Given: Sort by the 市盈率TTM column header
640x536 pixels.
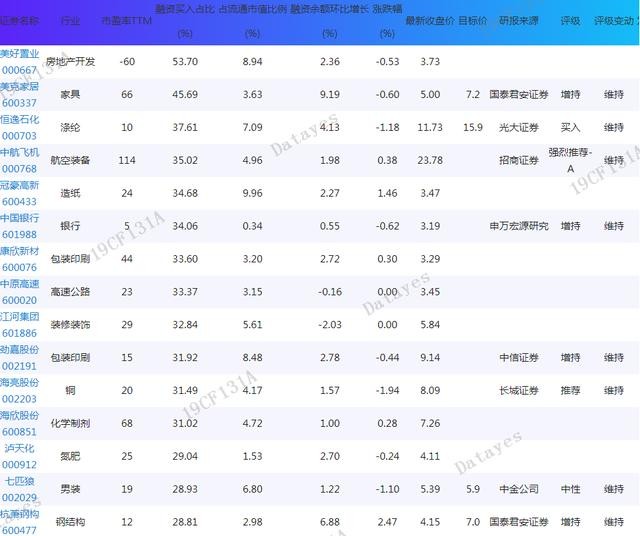Looking at the screenshot, I should (x=127, y=20).
